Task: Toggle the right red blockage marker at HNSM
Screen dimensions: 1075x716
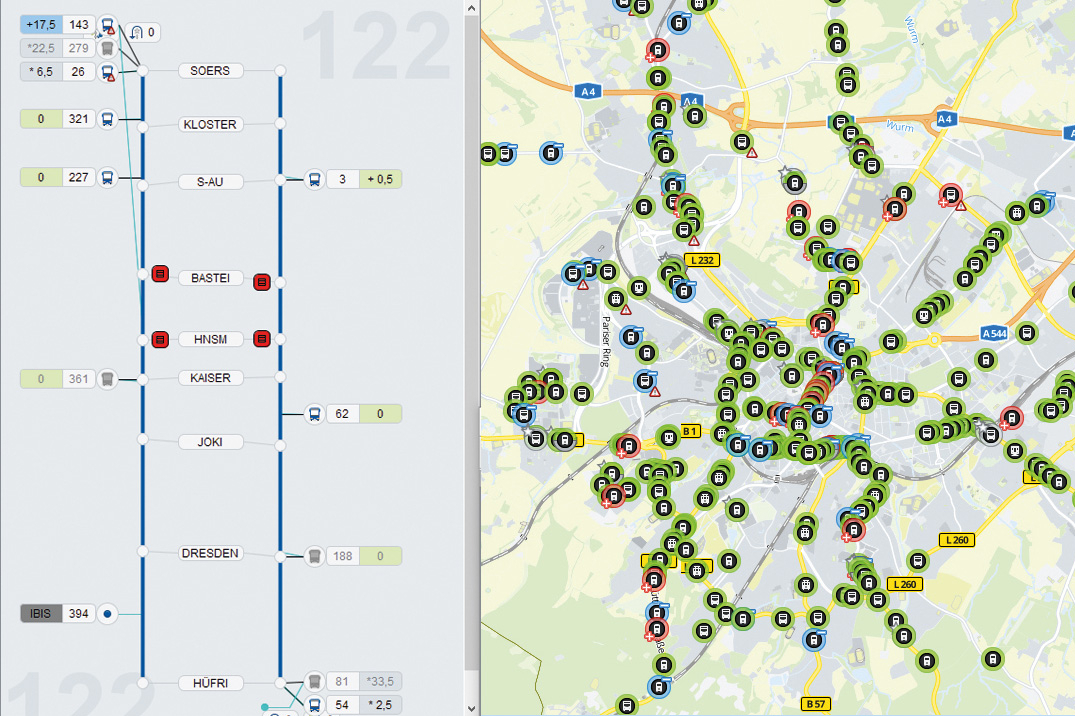Action: pyautogui.click(x=262, y=339)
